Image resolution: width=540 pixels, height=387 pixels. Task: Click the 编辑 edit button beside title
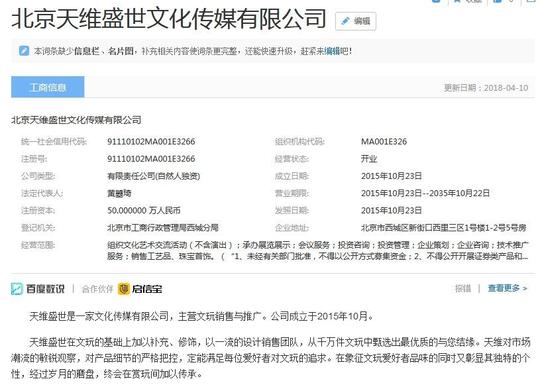point(355,21)
